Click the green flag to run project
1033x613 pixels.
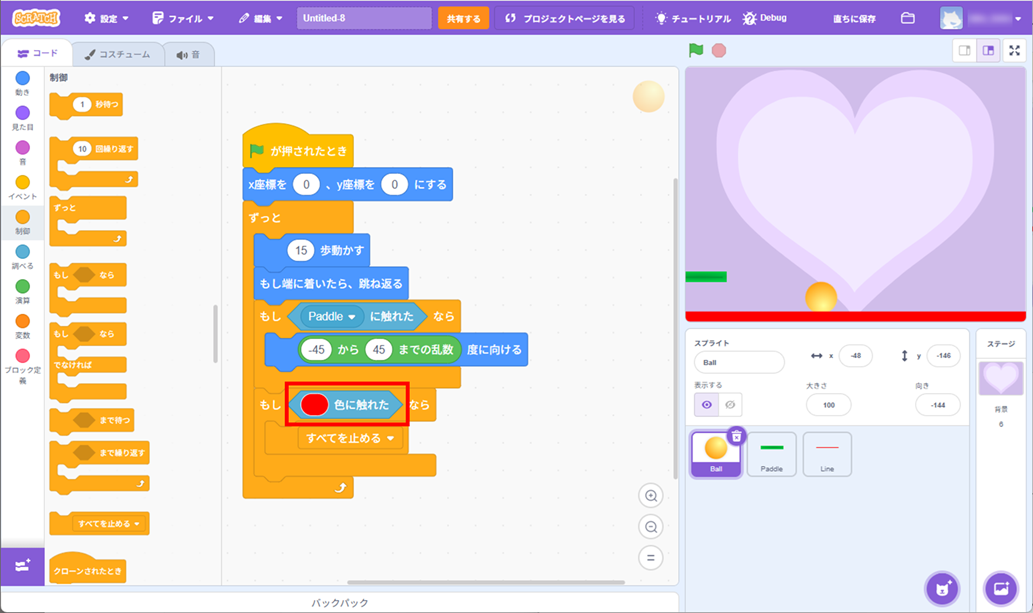(696, 50)
